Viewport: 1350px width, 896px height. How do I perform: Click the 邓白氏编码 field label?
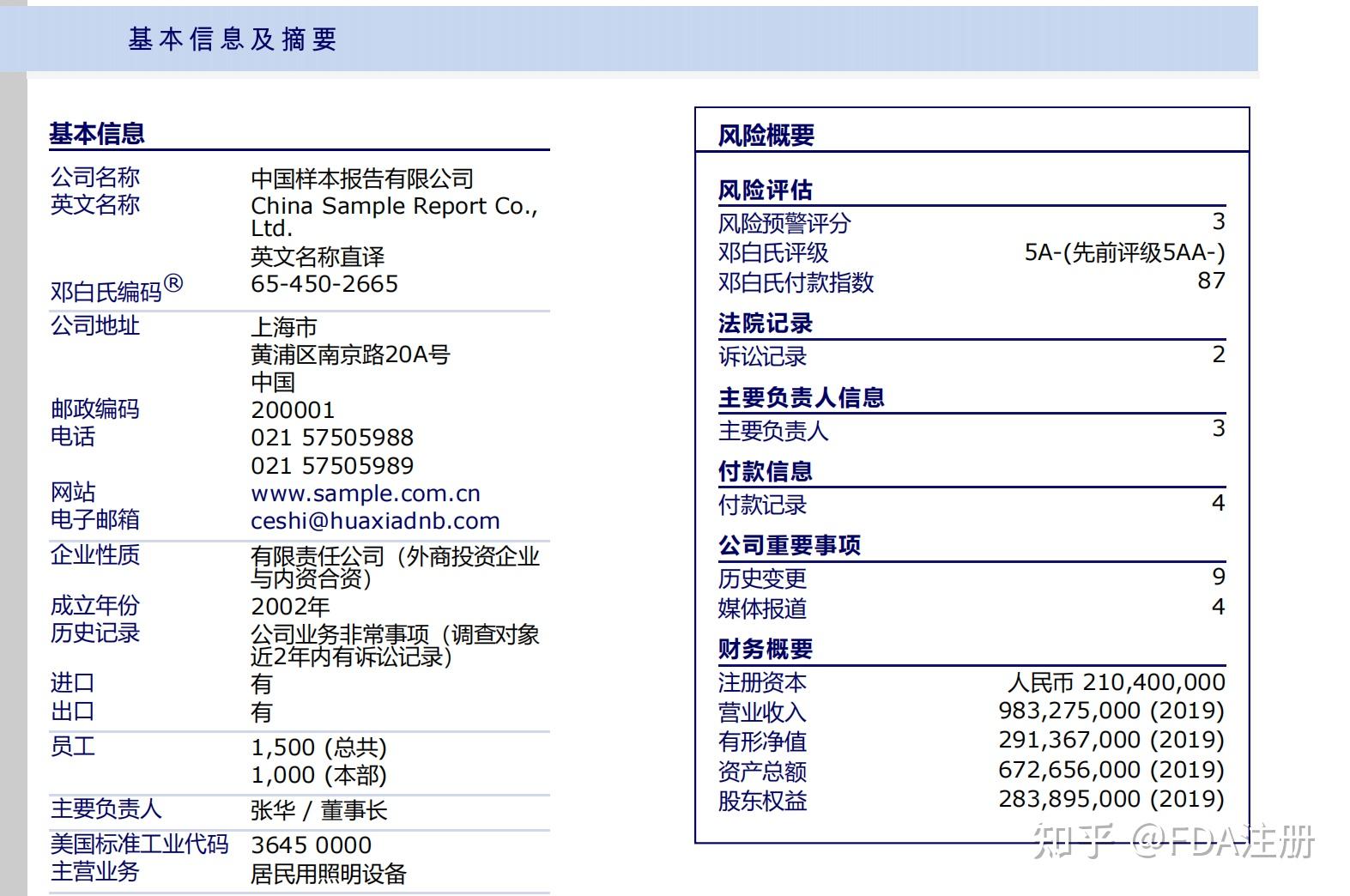[x=117, y=289]
